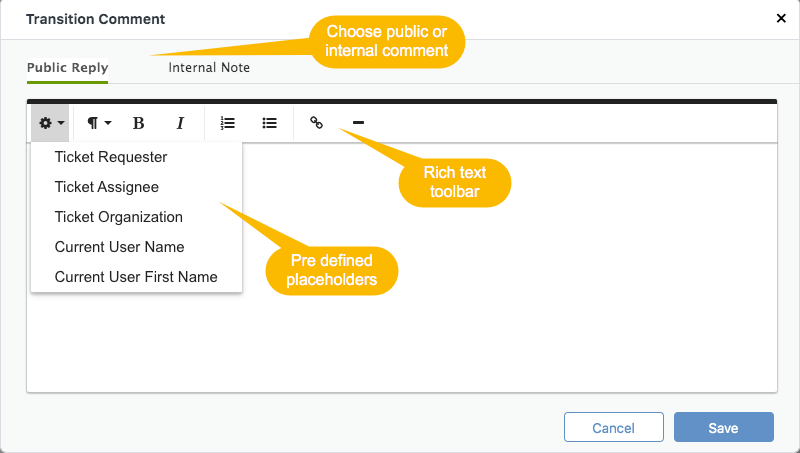Close the Transition Comment dialog

pos(781,19)
